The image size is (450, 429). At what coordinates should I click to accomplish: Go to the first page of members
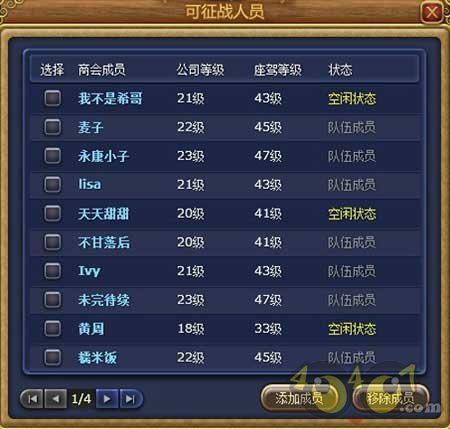[x=33, y=399]
